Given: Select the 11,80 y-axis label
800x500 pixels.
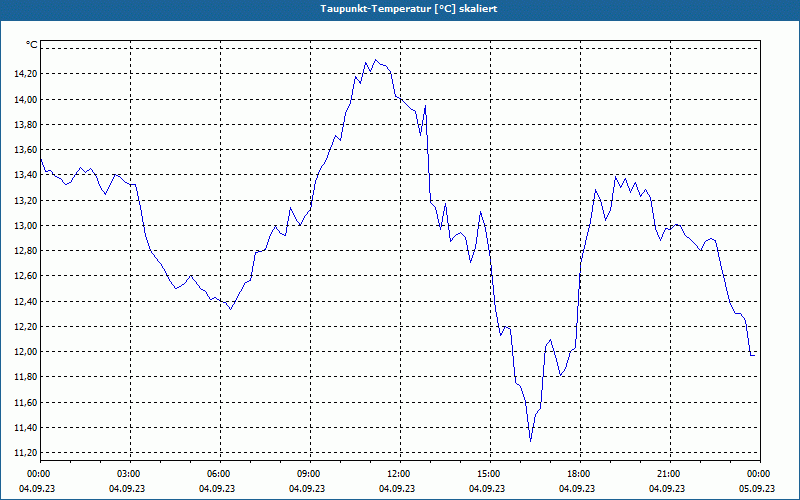Looking at the screenshot, I should (x=26, y=377).
